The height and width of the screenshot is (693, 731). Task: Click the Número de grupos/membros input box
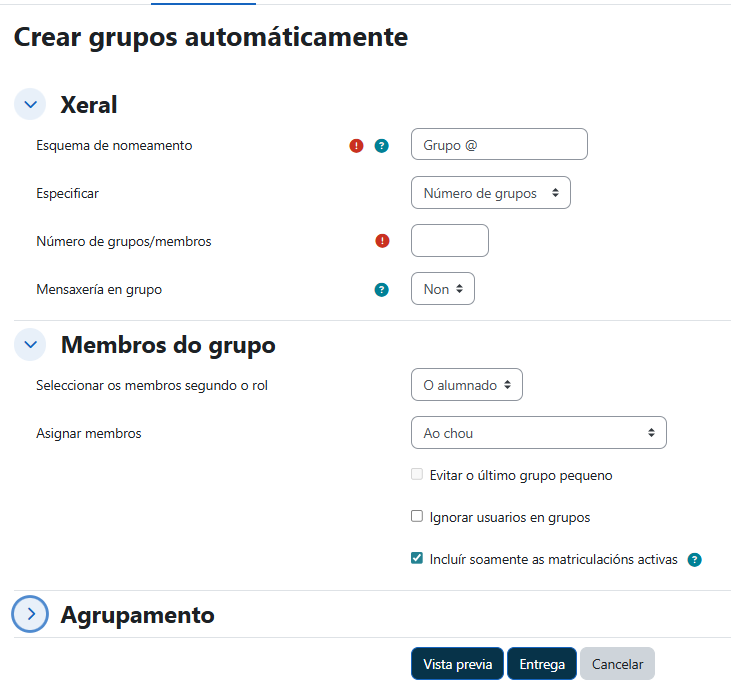coord(450,241)
